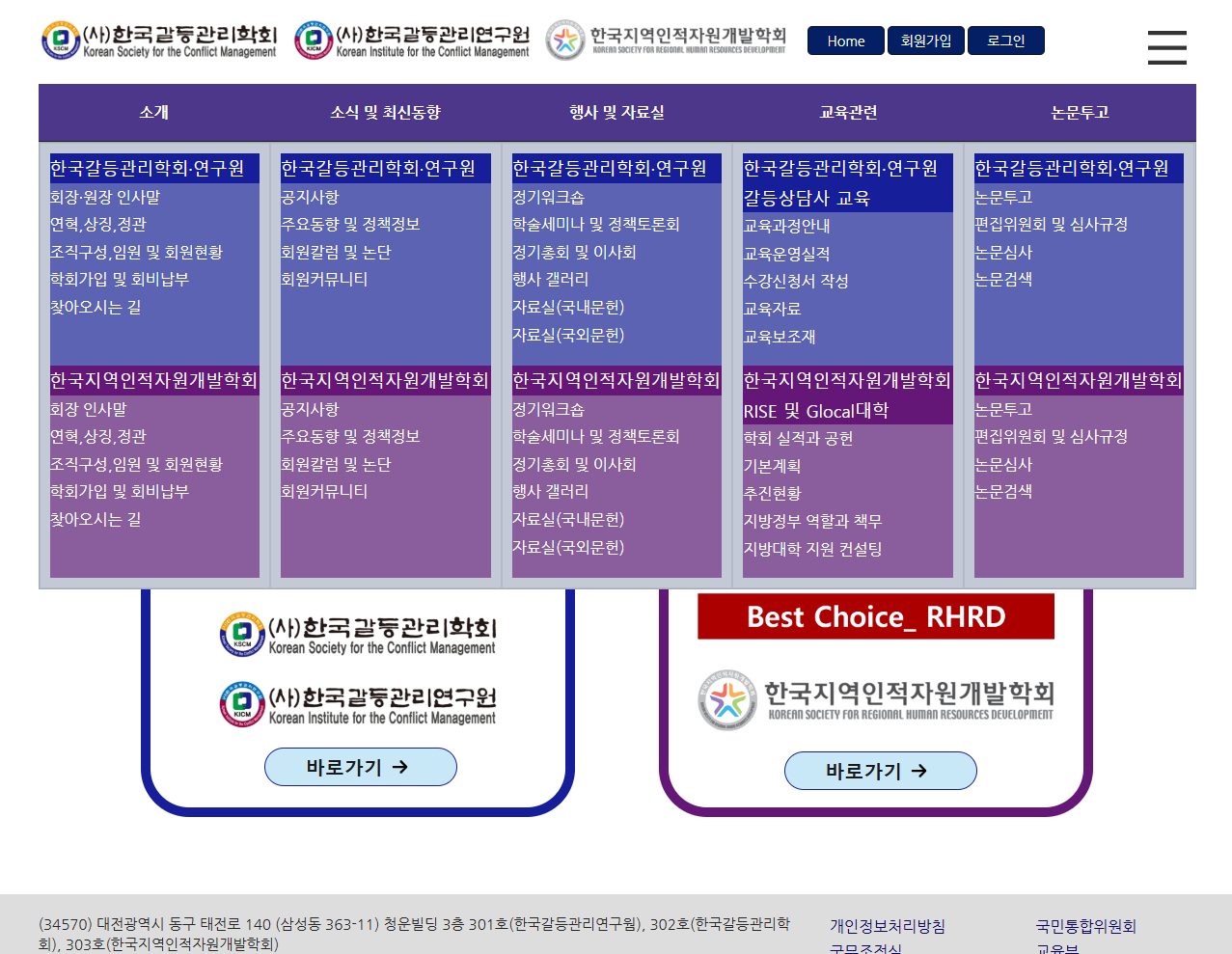Open 주요동향 및 정책정보 in the purple section
The width and height of the screenshot is (1232, 954).
tap(350, 436)
